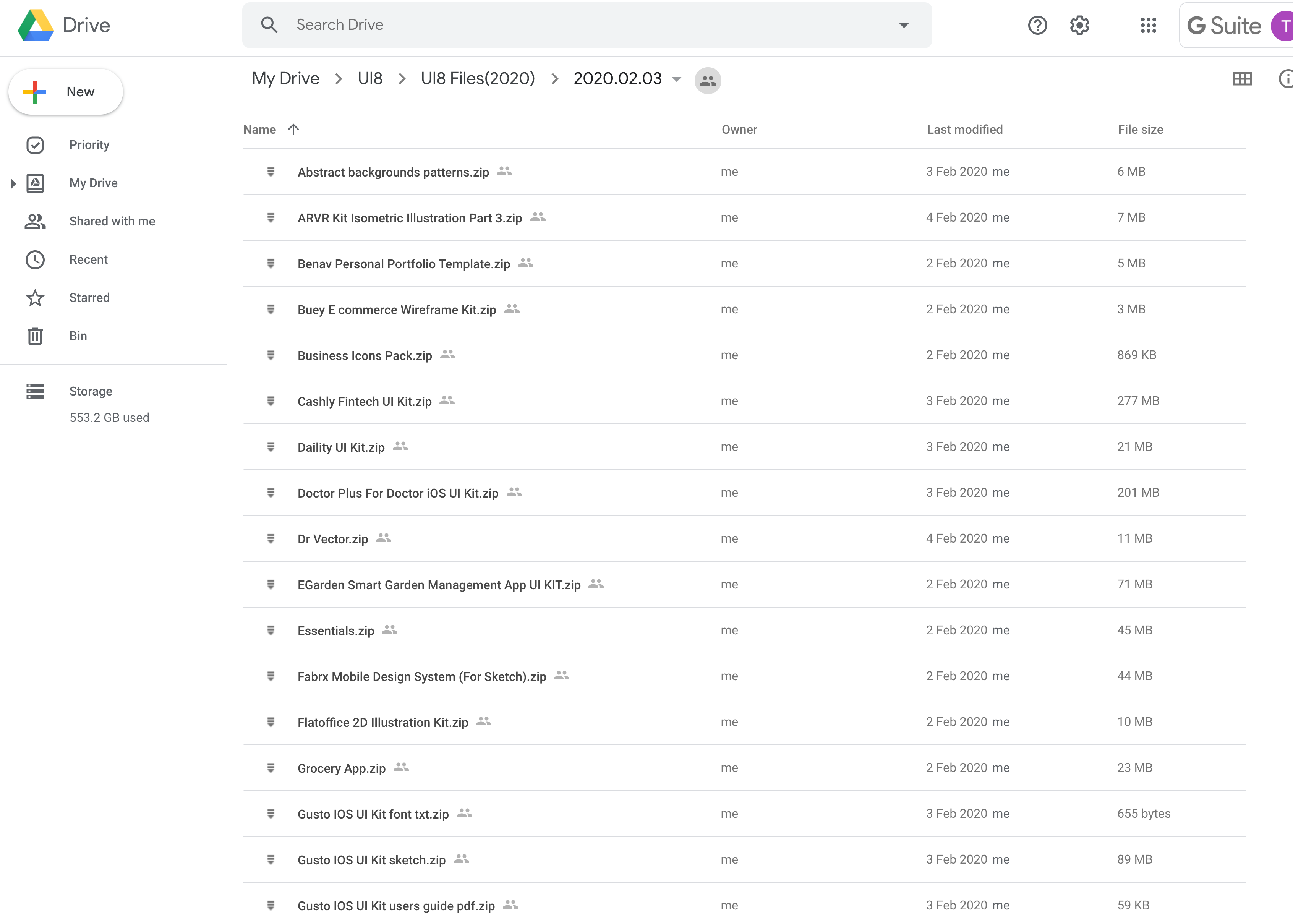The image size is (1293, 924).
Task: Expand the My Drive tree arrow
Action: pos(13,183)
